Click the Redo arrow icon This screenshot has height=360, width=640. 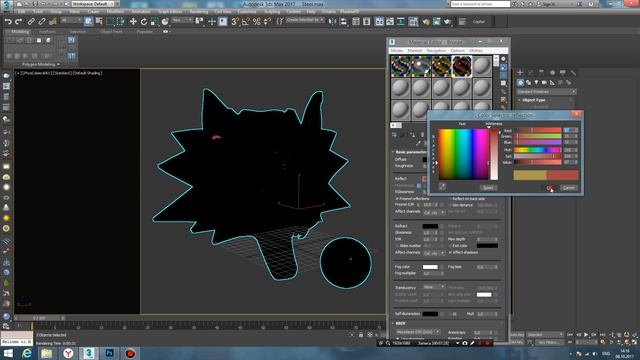18,22
